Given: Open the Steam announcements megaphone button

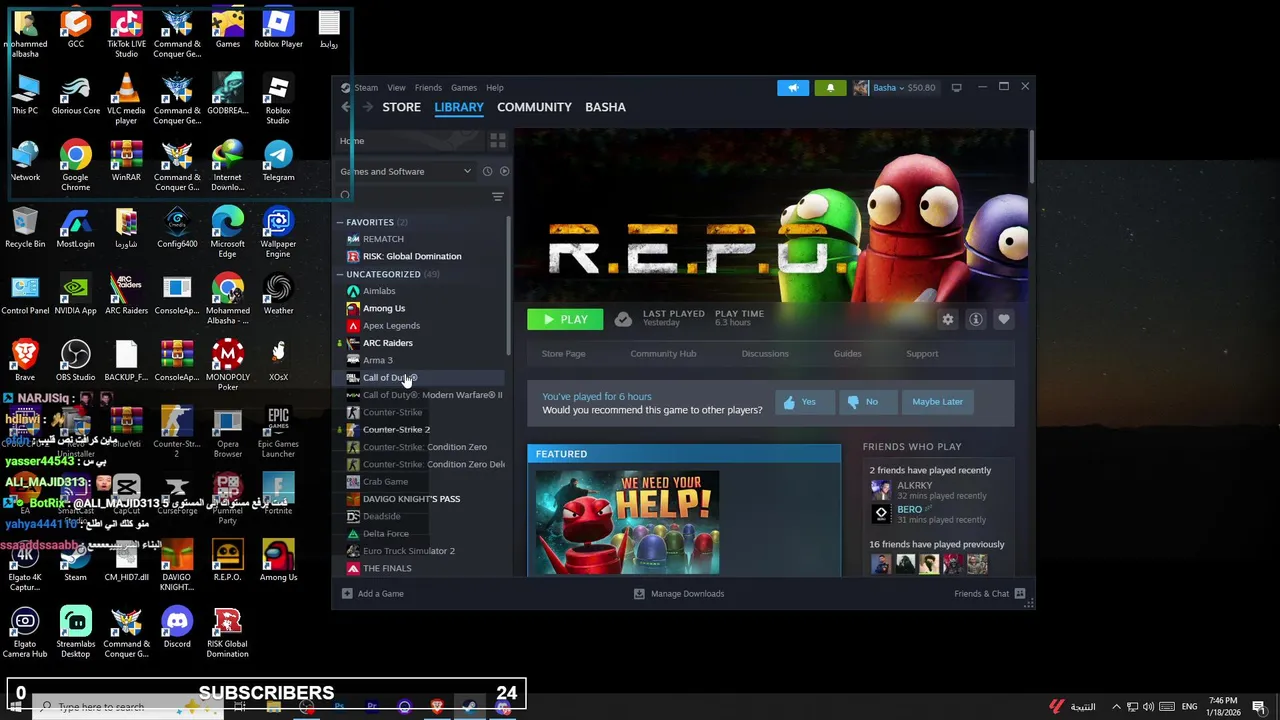Looking at the screenshot, I should pyautogui.click(x=793, y=88).
